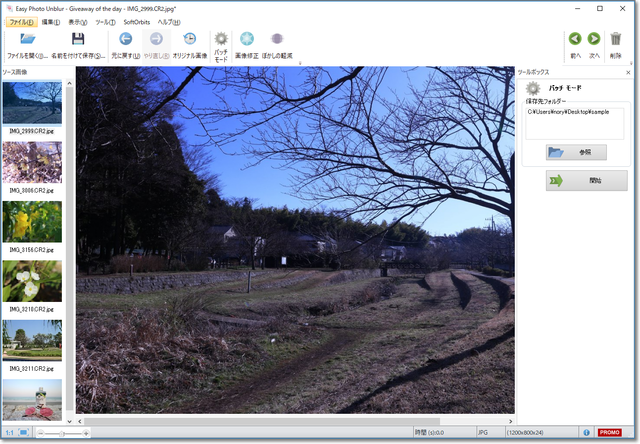Viewport: 640px width, 444px height.
Task: Click the Open File (ファイルを開く) toolbar icon
Action: 27,40
